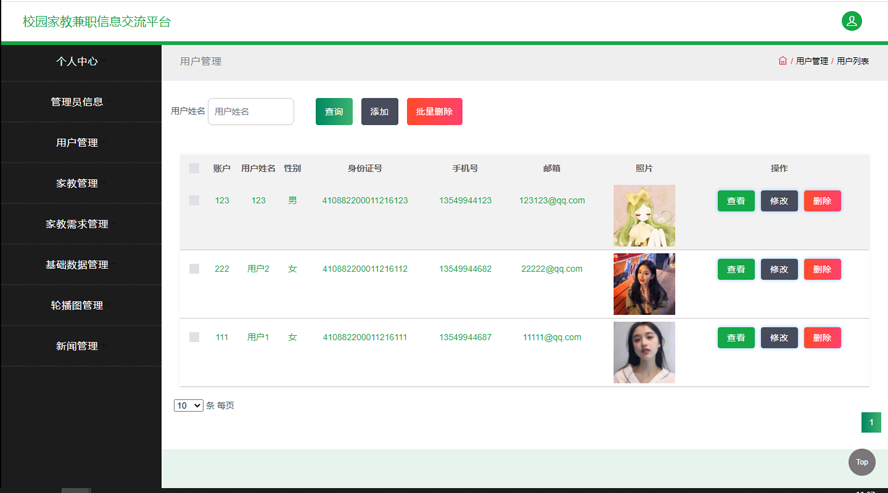Click the account cell 222
The image size is (888, 493).
(222, 269)
